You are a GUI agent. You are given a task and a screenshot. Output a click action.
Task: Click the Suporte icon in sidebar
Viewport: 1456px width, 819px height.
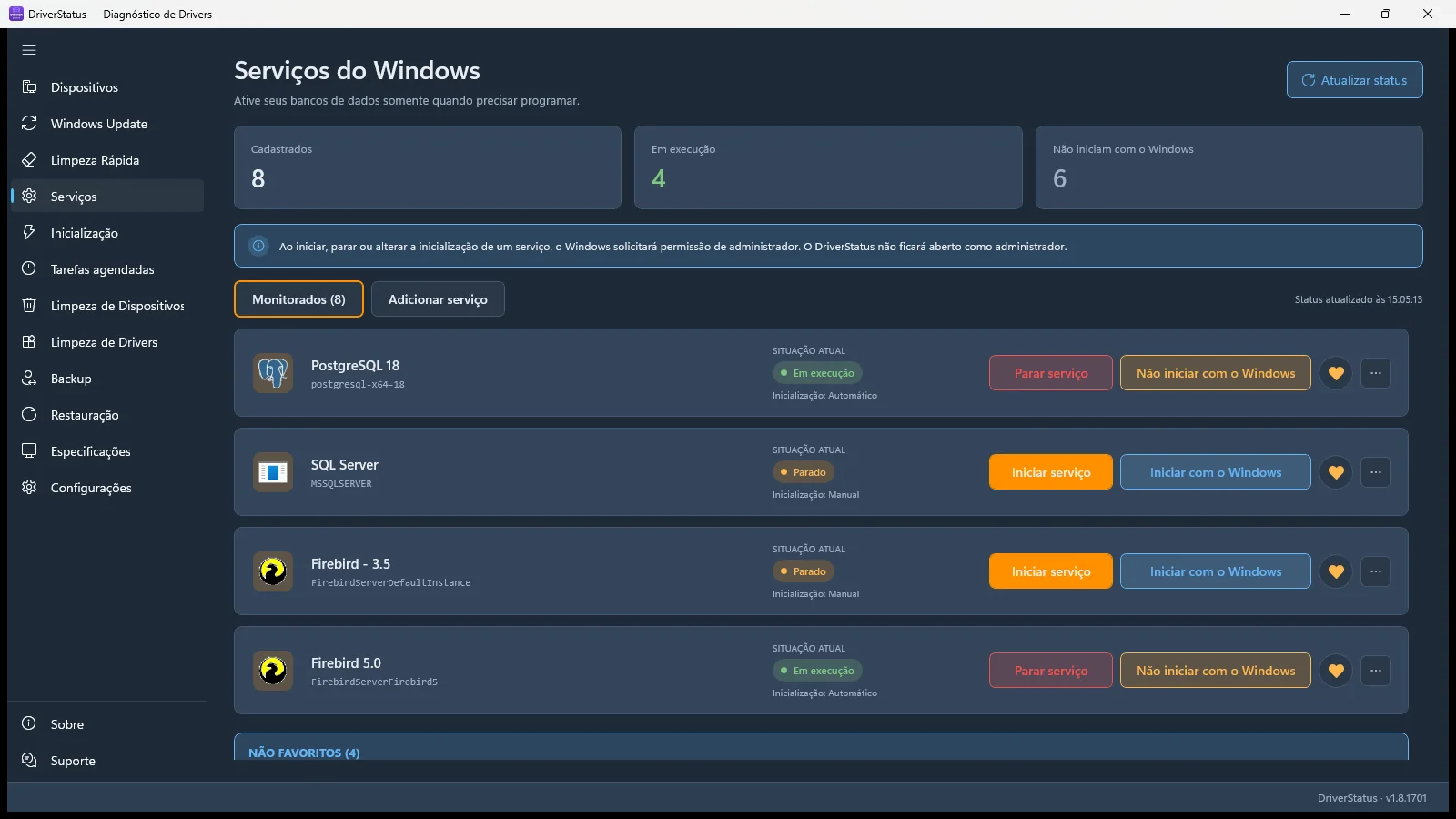tap(29, 761)
